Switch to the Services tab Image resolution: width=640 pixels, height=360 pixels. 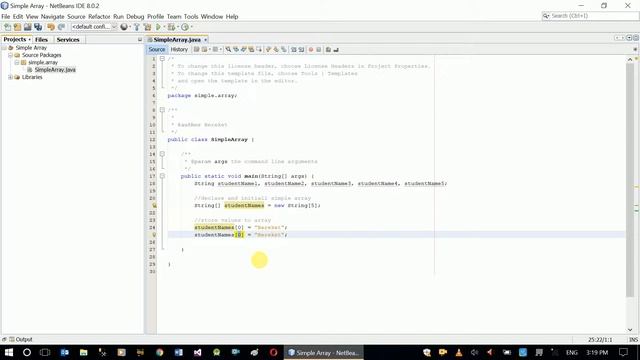pyautogui.click(x=68, y=40)
